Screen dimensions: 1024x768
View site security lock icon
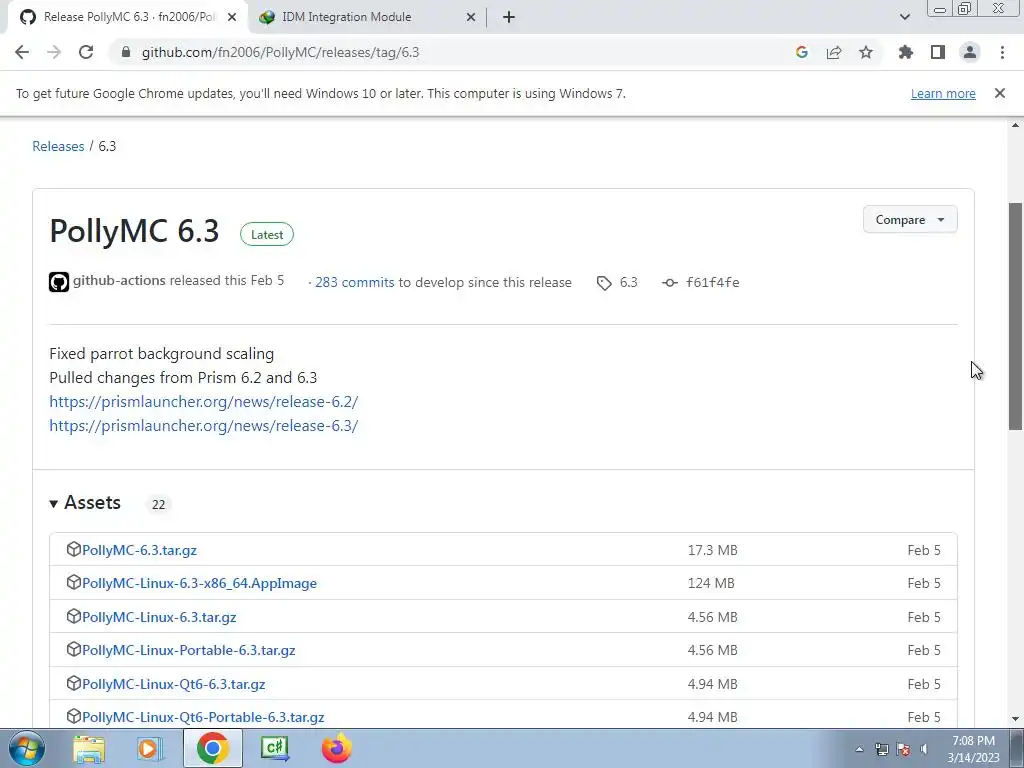126,52
